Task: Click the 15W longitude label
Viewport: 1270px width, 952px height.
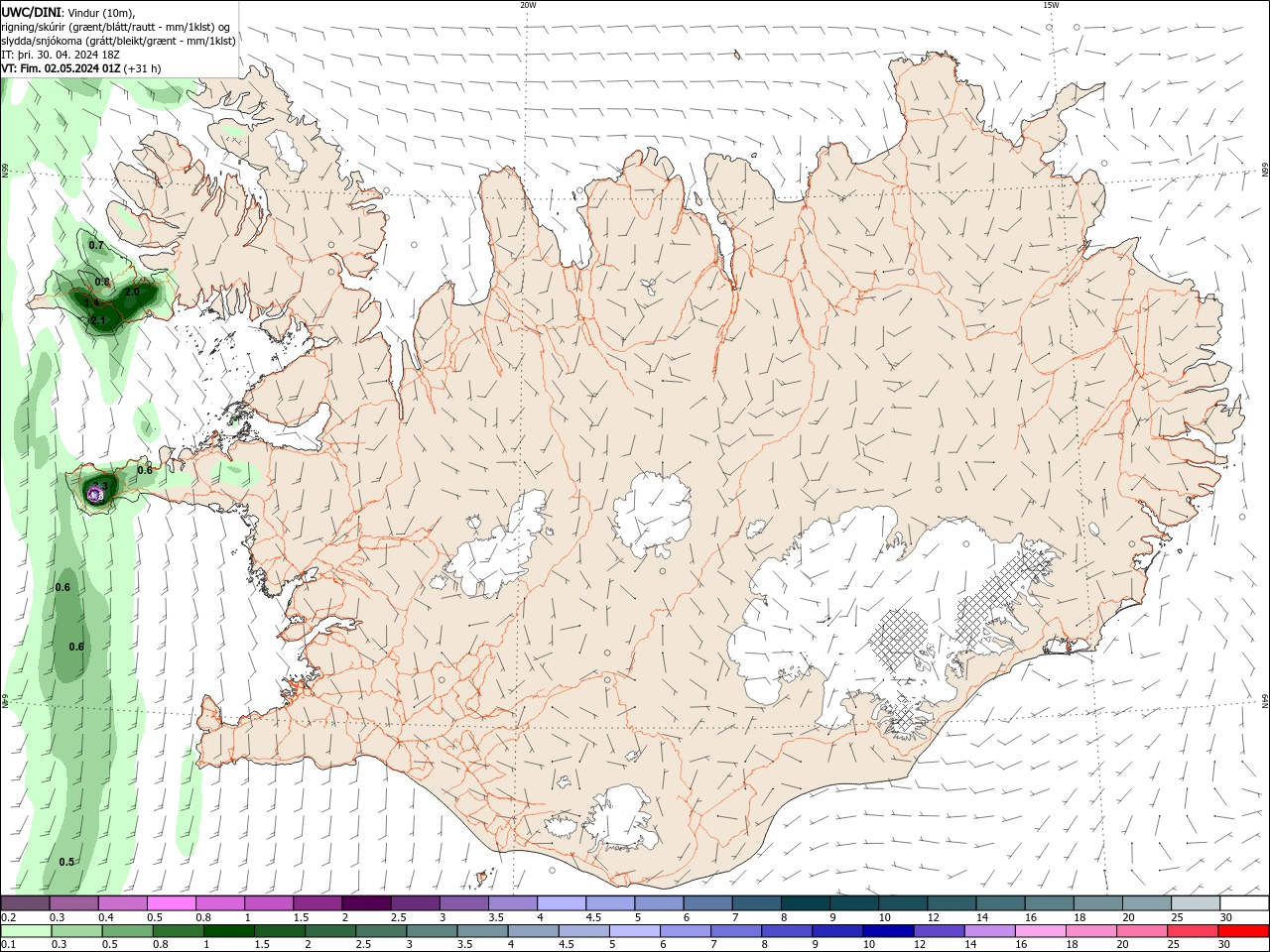Action: [x=1052, y=5]
